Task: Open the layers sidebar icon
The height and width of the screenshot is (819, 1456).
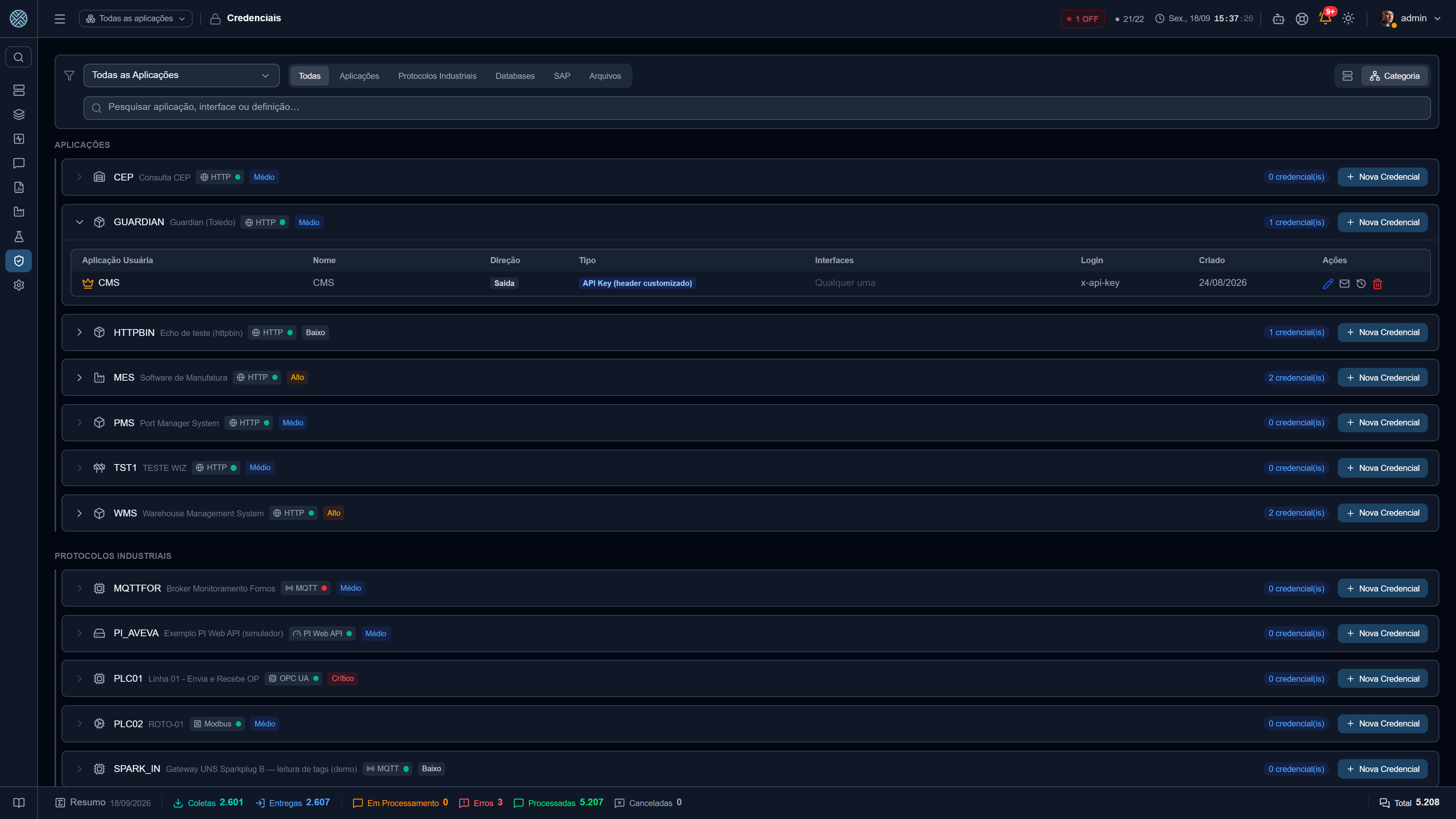Action: coord(19,114)
